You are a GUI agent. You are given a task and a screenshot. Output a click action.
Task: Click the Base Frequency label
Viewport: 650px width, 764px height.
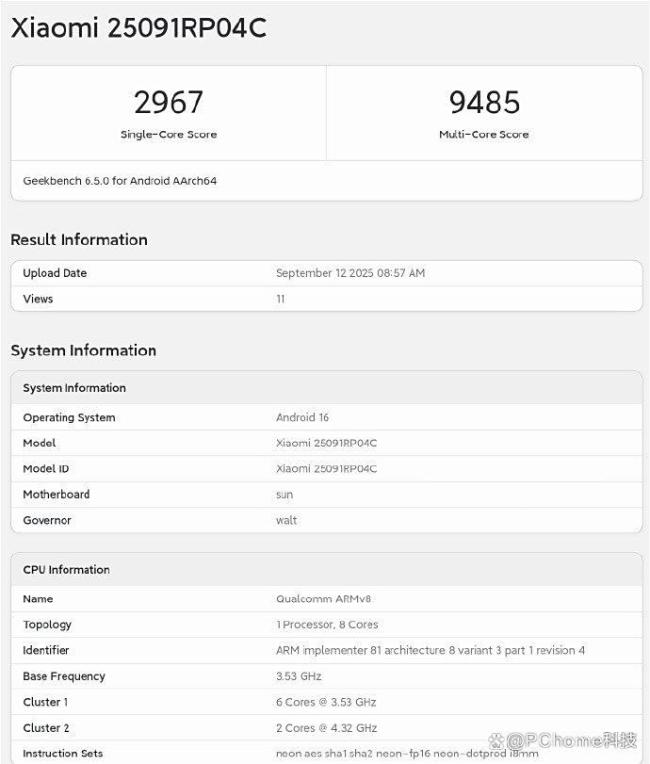(64, 676)
